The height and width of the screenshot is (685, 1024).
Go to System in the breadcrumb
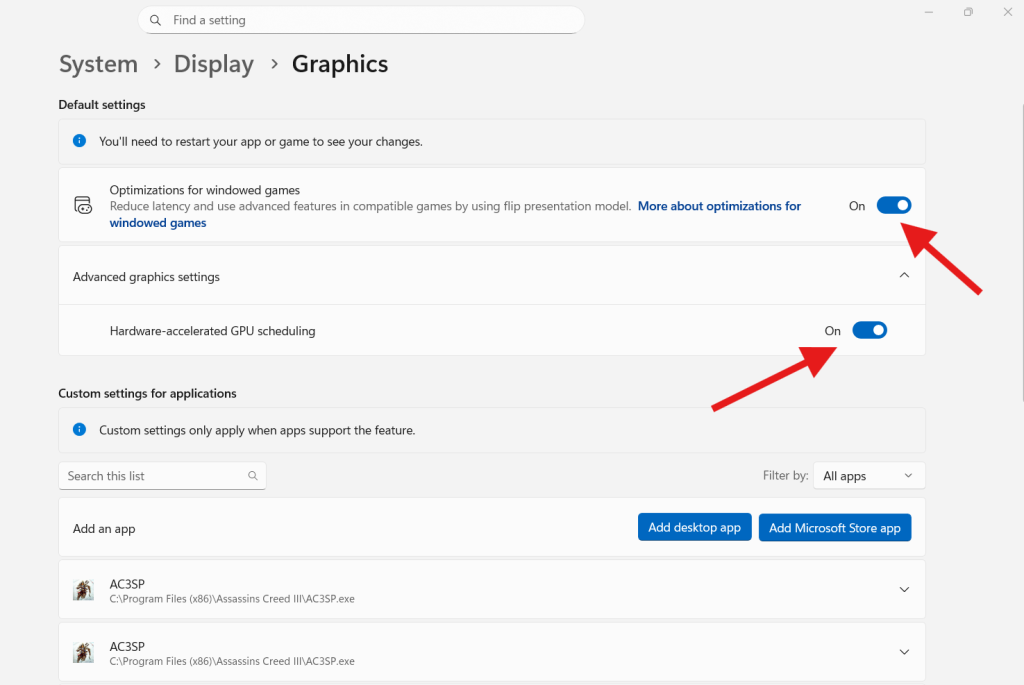(x=98, y=64)
